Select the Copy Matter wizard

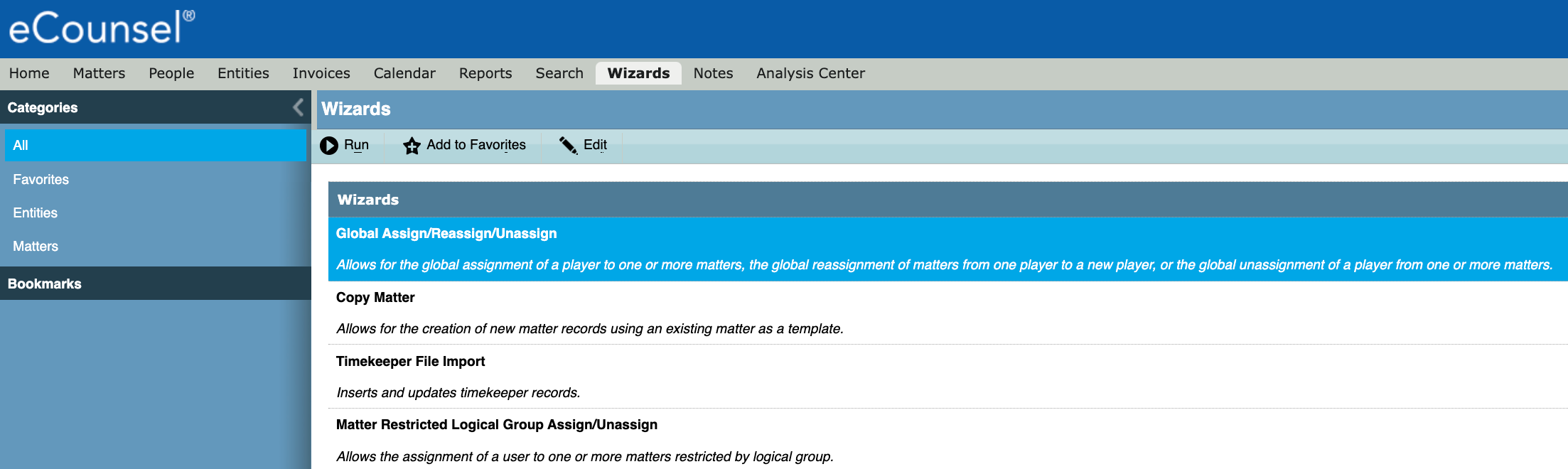click(x=375, y=298)
